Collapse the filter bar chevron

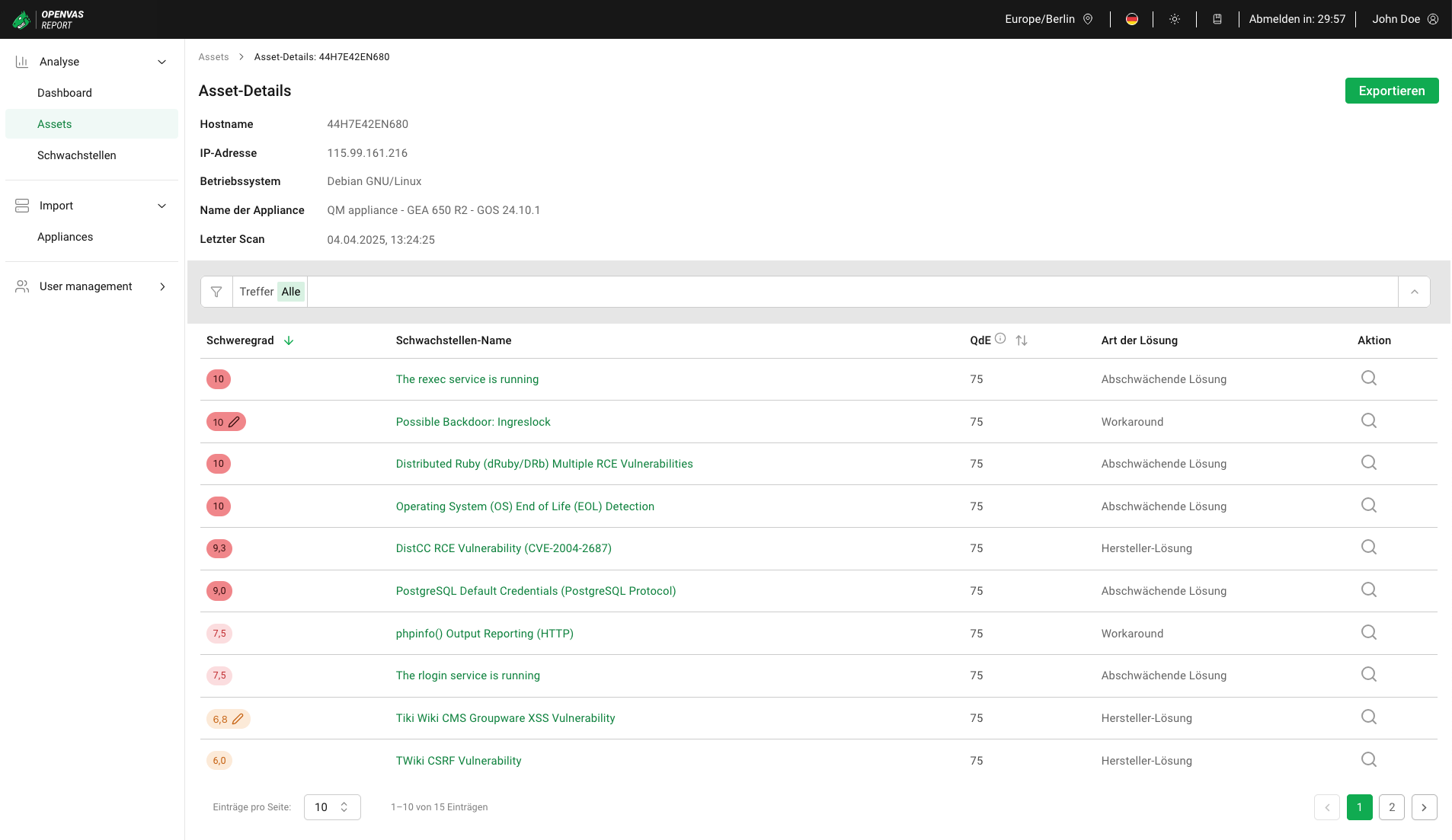[1414, 292]
